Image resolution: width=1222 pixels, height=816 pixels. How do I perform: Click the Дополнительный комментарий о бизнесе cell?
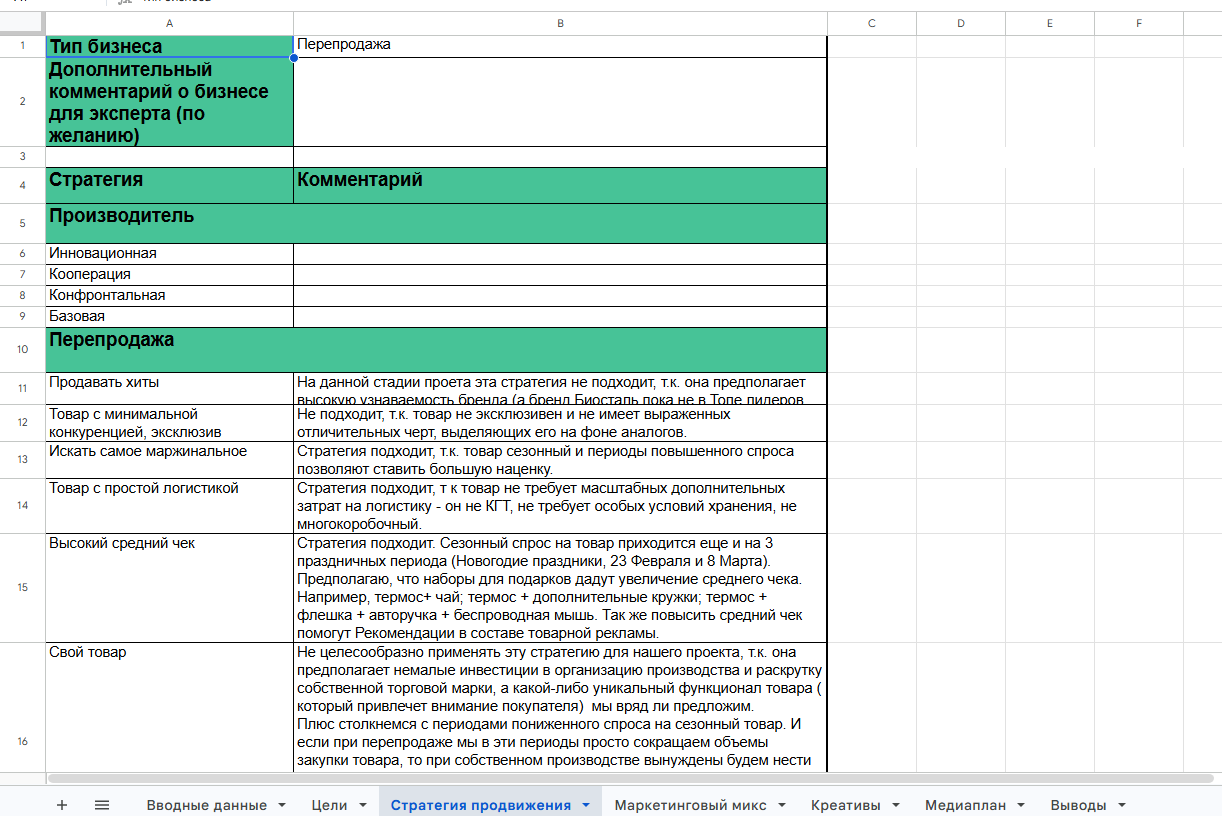169,102
